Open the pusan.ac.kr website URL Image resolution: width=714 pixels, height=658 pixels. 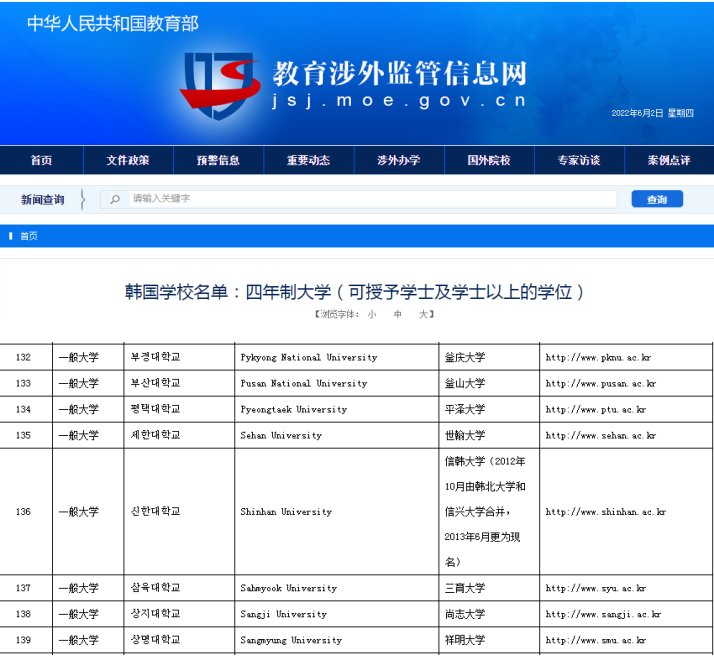click(x=601, y=383)
